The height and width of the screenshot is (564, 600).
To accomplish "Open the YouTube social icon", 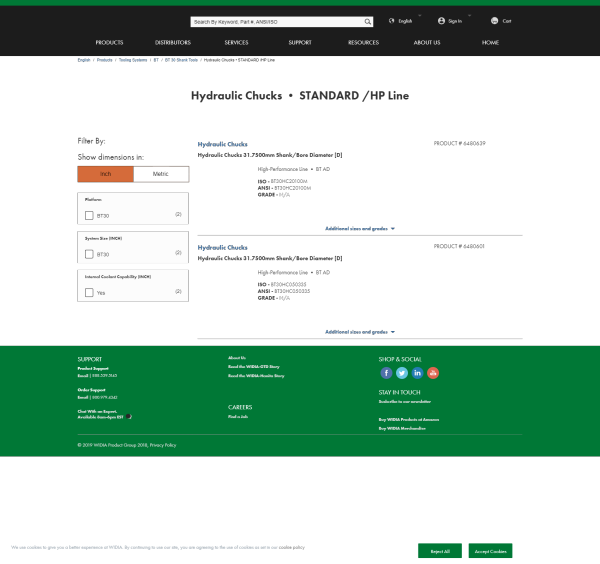I will pos(433,373).
